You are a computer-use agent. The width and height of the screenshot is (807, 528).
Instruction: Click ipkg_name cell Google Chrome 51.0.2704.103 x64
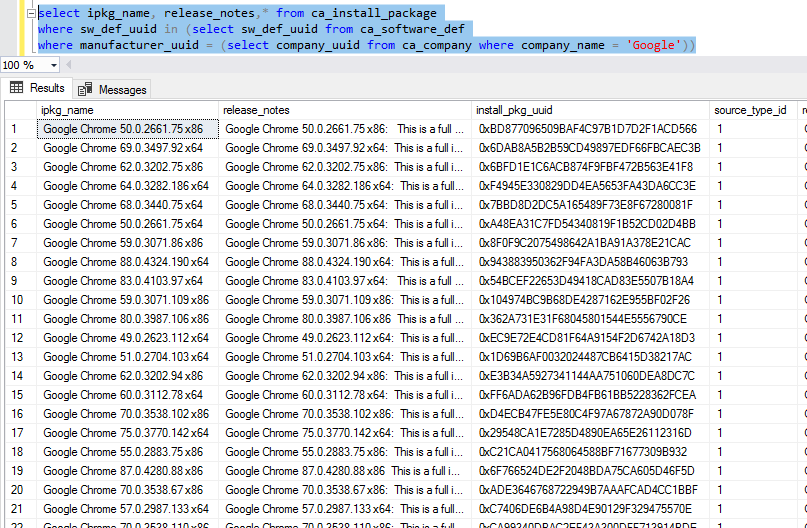point(128,357)
